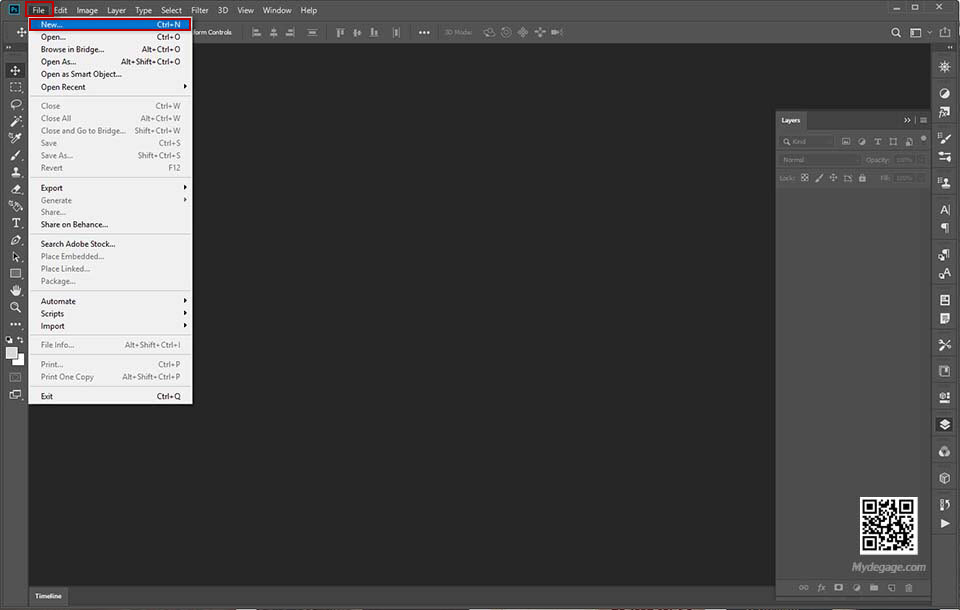
Task: Select the Eyedropper tool
Action: click(x=15, y=138)
